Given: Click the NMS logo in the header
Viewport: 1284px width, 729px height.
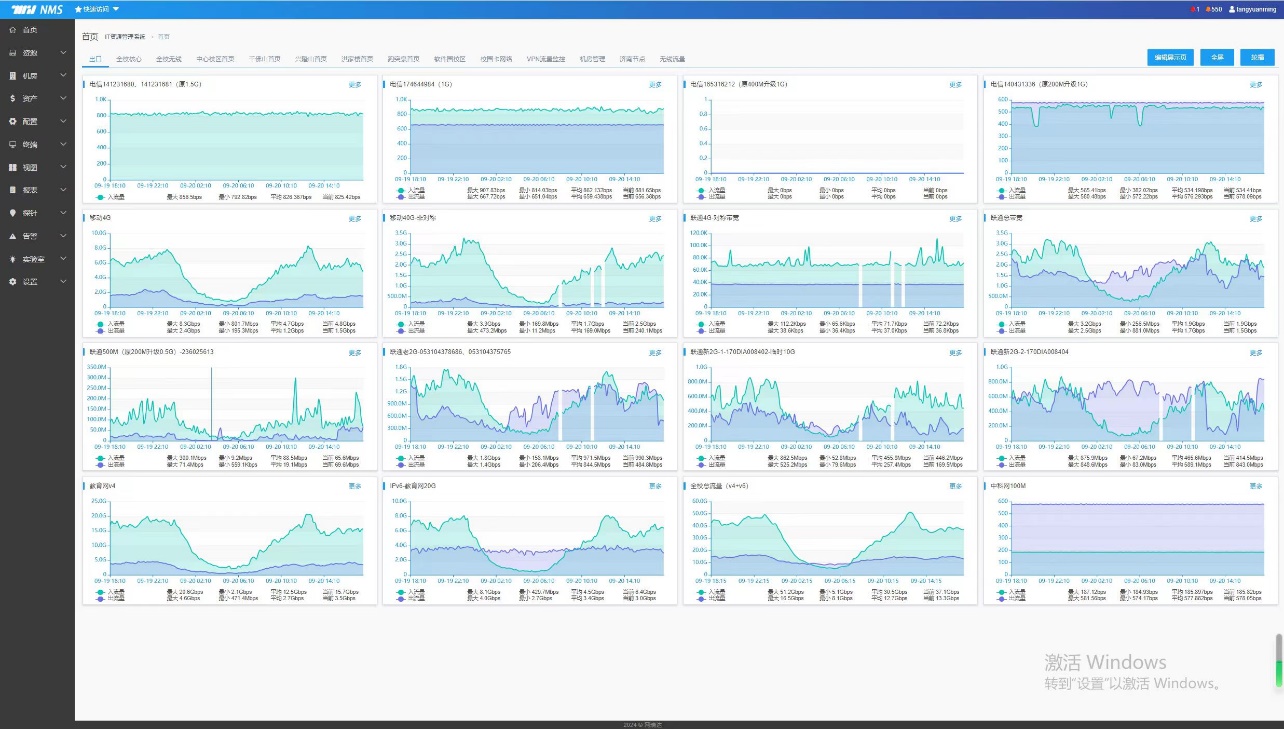Looking at the screenshot, I should (36, 9).
